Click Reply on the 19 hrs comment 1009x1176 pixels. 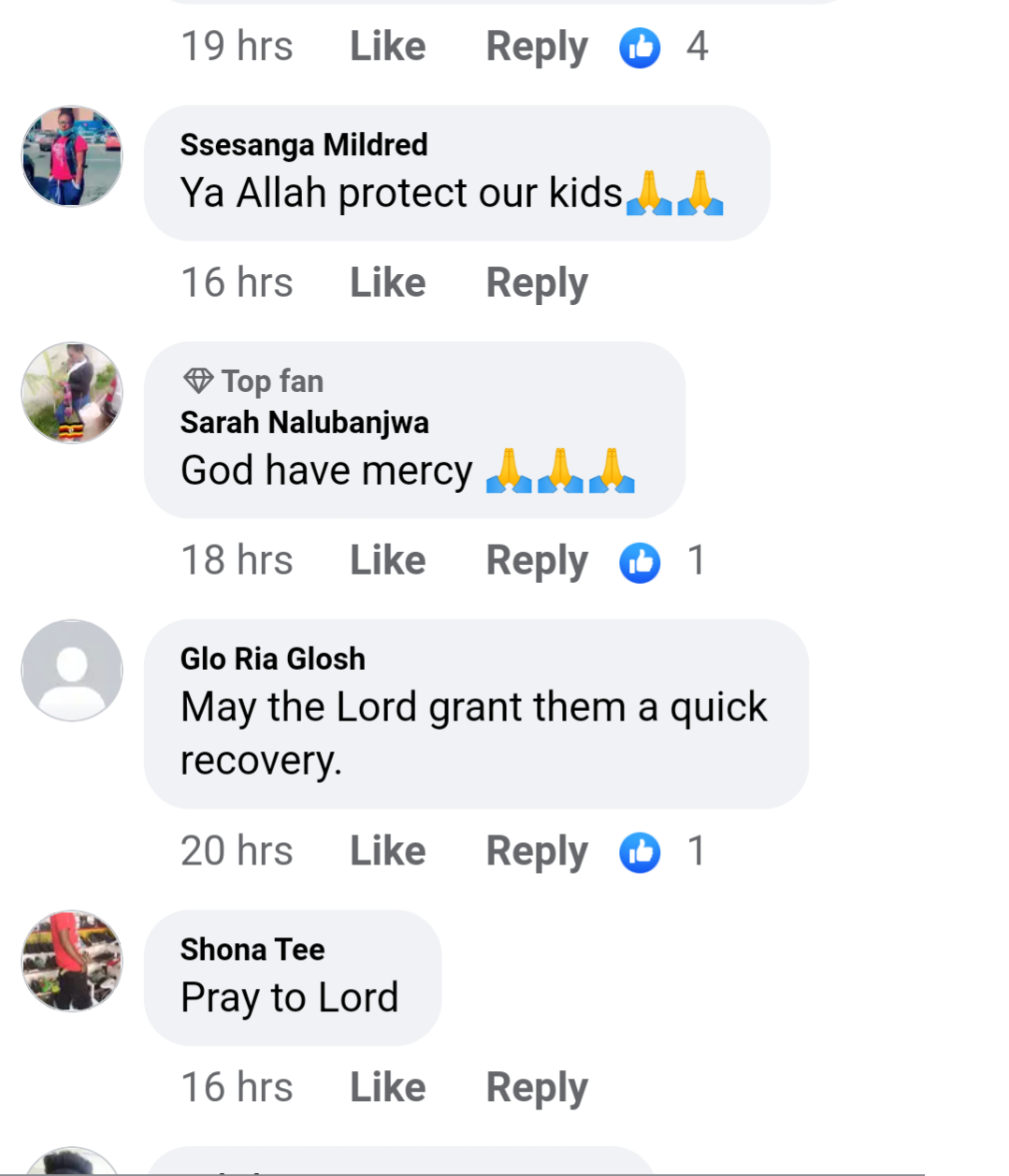coord(537,47)
